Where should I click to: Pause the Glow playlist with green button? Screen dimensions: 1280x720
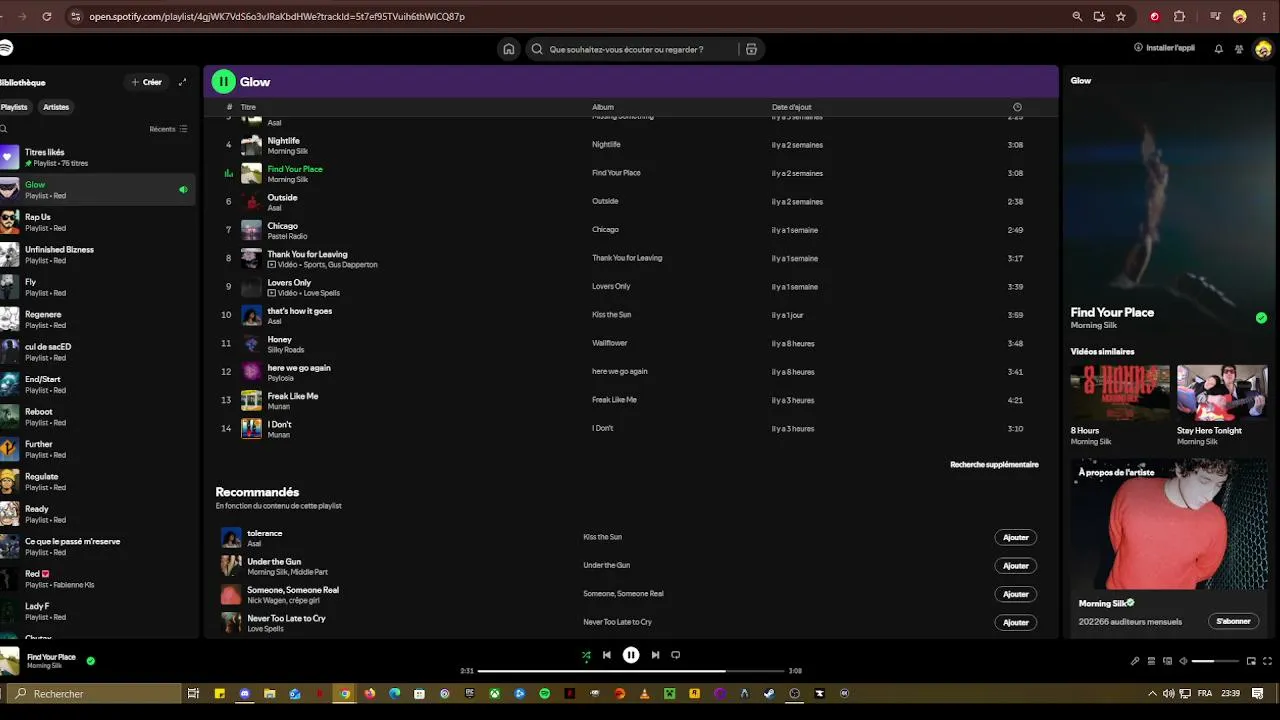pyautogui.click(x=223, y=82)
